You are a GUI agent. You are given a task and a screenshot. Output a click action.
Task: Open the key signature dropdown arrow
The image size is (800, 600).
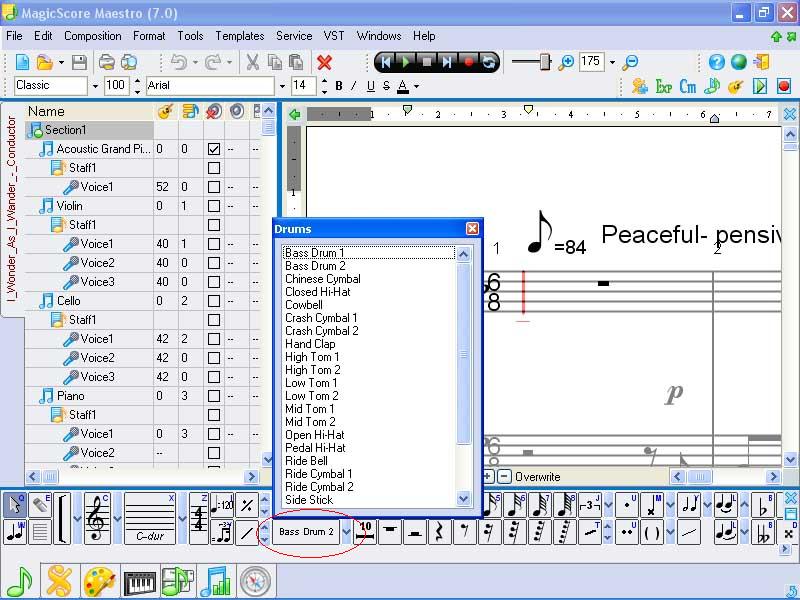tap(182, 518)
